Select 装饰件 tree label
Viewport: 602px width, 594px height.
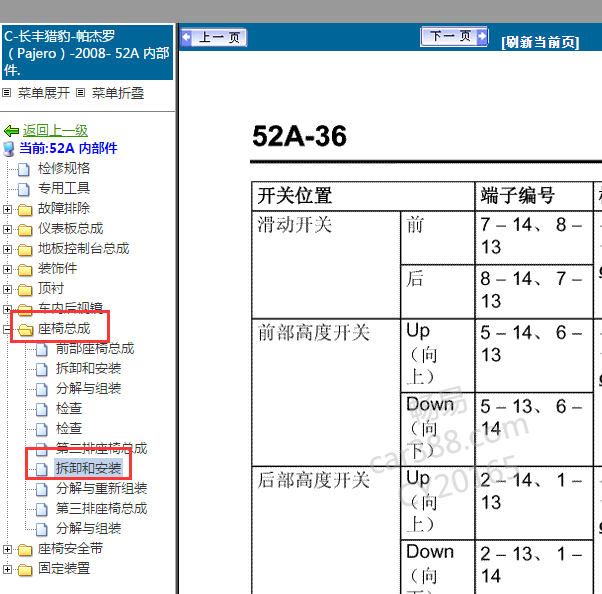[57, 268]
